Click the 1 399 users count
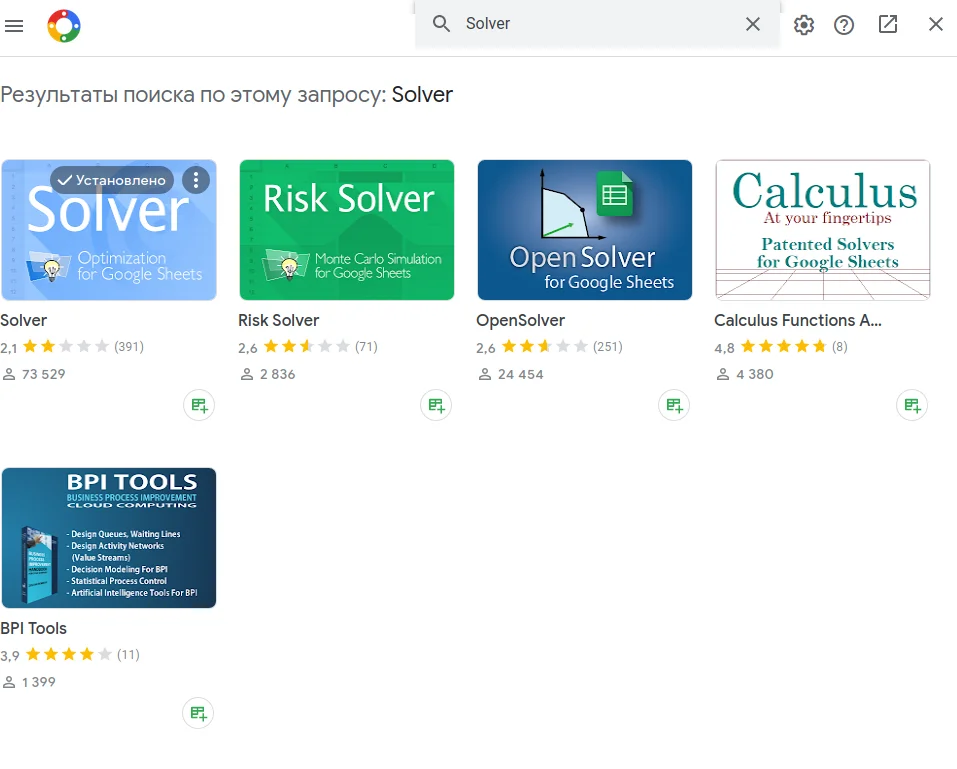This screenshot has width=957, height=769. pyautogui.click(x=38, y=682)
